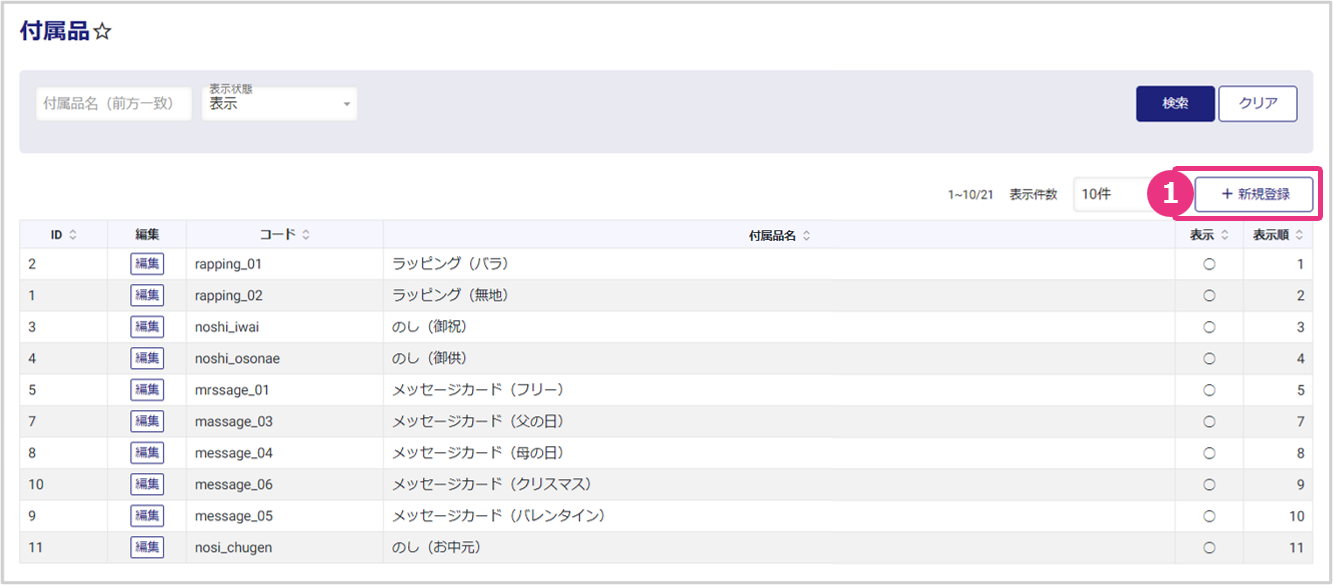This screenshot has height=585, width=1333.
Task: Click the favorite star beside 付属品 title
Action: 102,32
